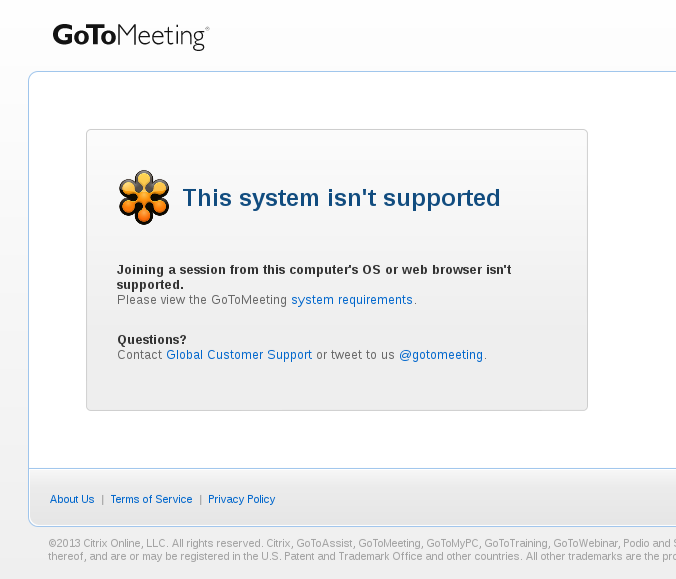Click the word "Contact" before support link
This screenshot has width=676, height=579.
140,355
